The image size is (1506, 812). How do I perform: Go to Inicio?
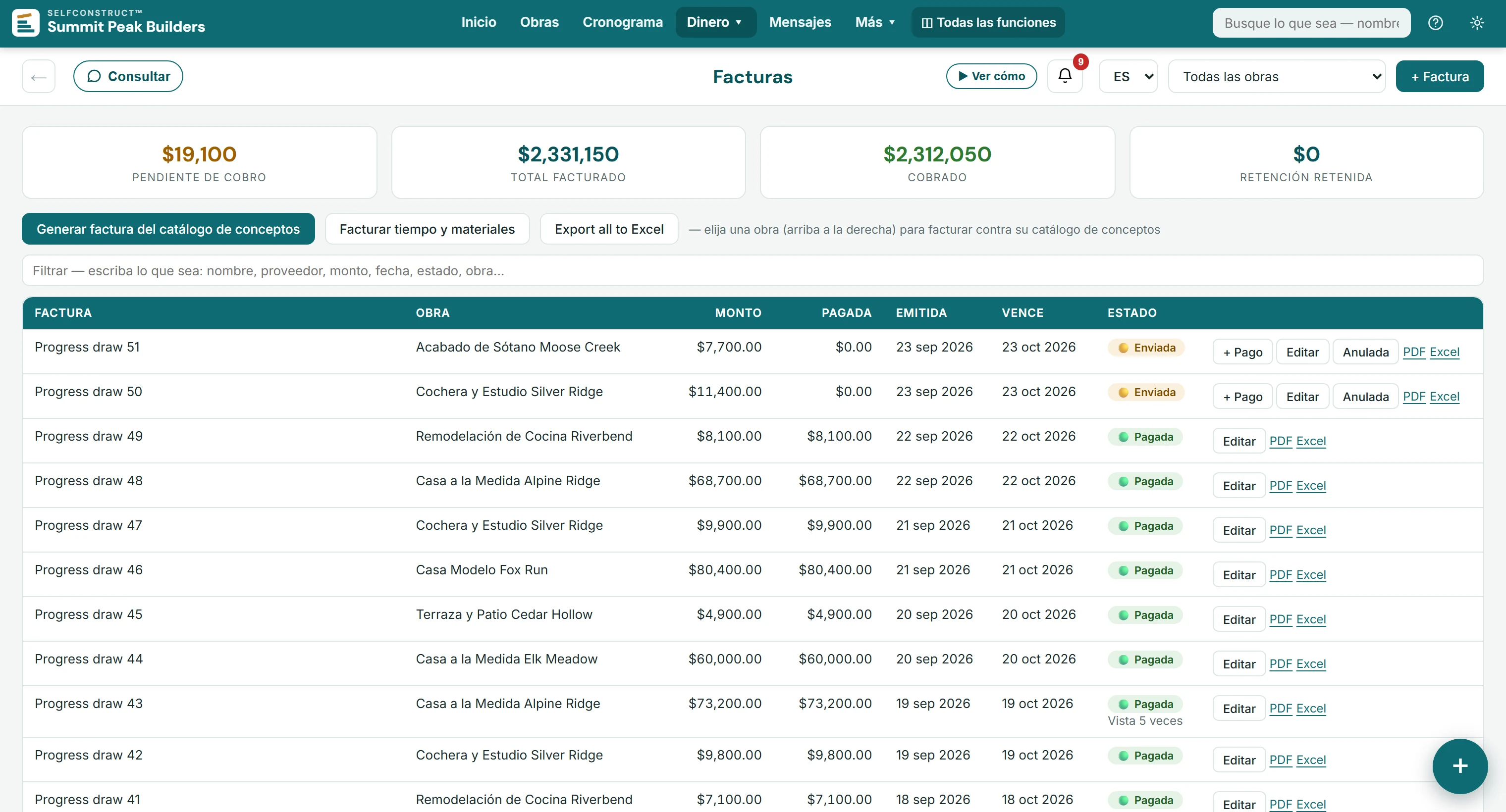click(478, 22)
